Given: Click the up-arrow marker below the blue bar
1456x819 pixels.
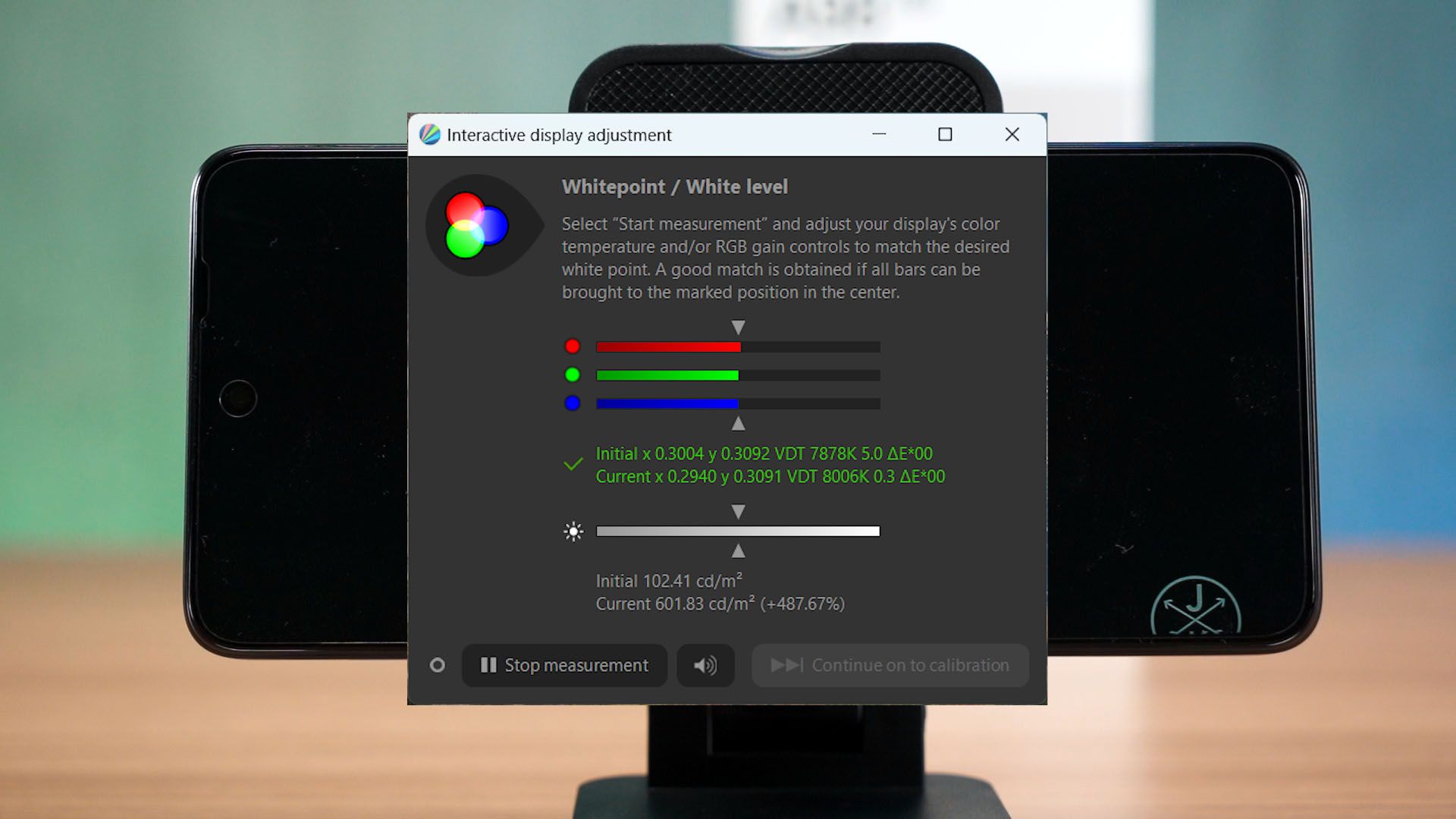Looking at the screenshot, I should coord(738,423).
